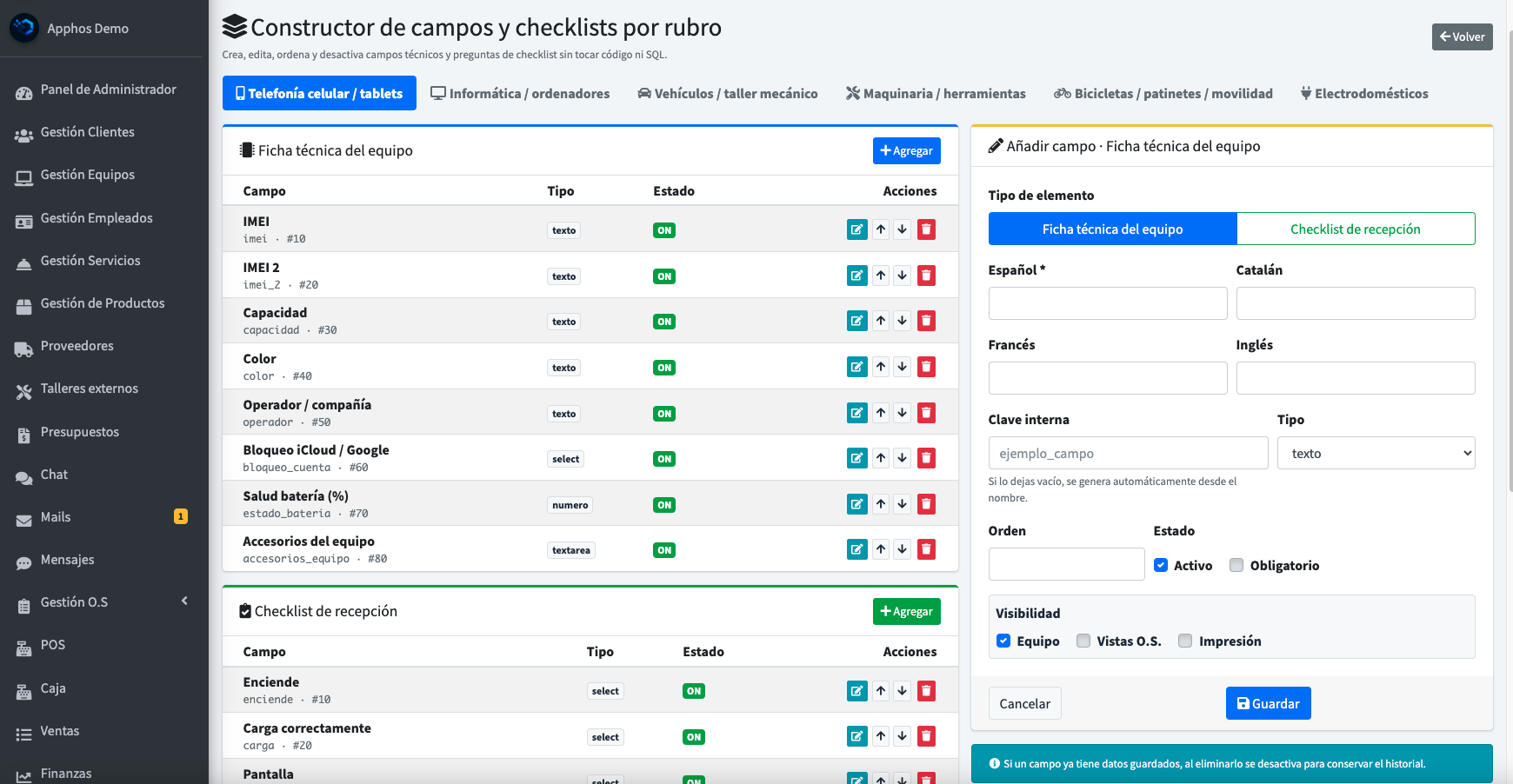
Task: Delete the IMEI 2 field
Action: [x=927, y=276]
